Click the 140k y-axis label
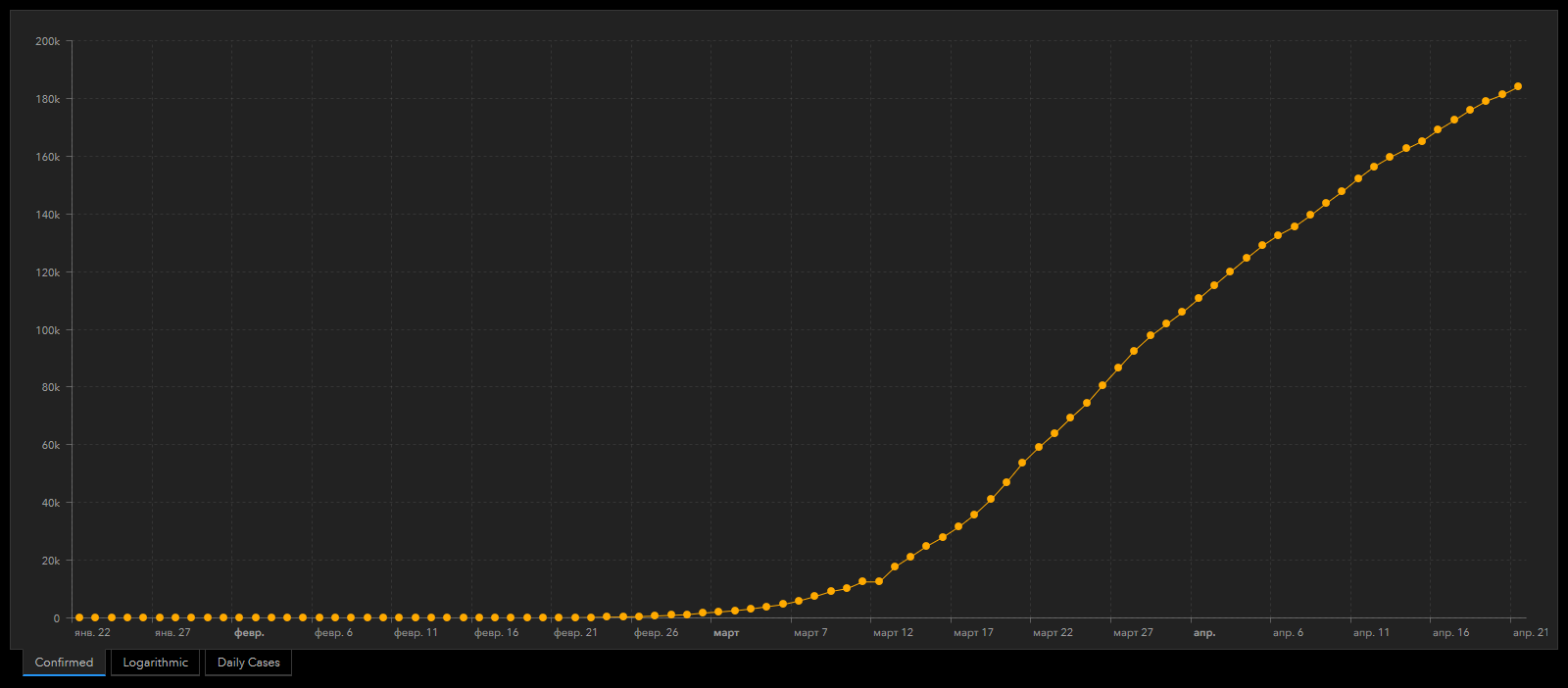Image resolution: width=1568 pixels, height=688 pixels. 48,215
